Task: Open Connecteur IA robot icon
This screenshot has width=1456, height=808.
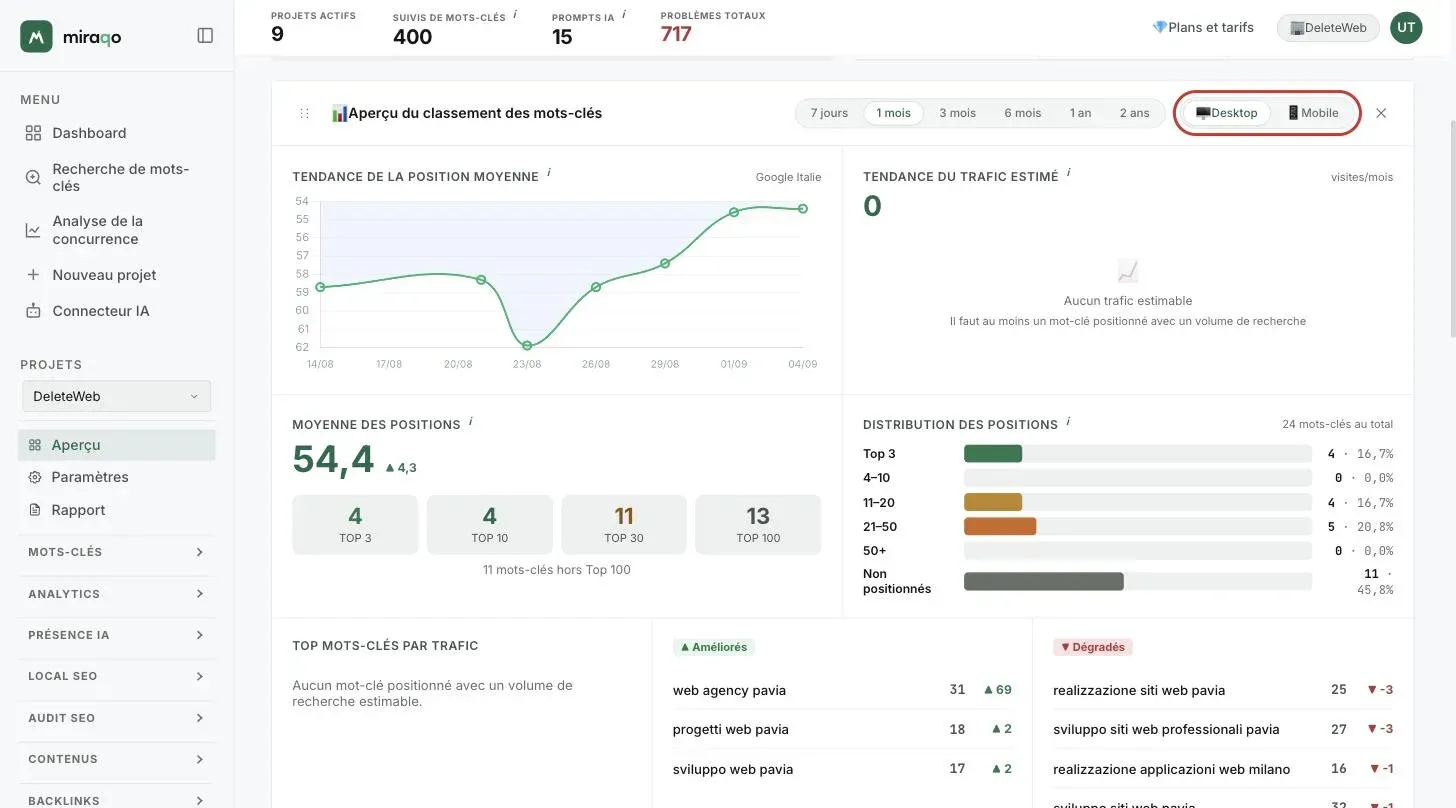Action: [x=33, y=311]
